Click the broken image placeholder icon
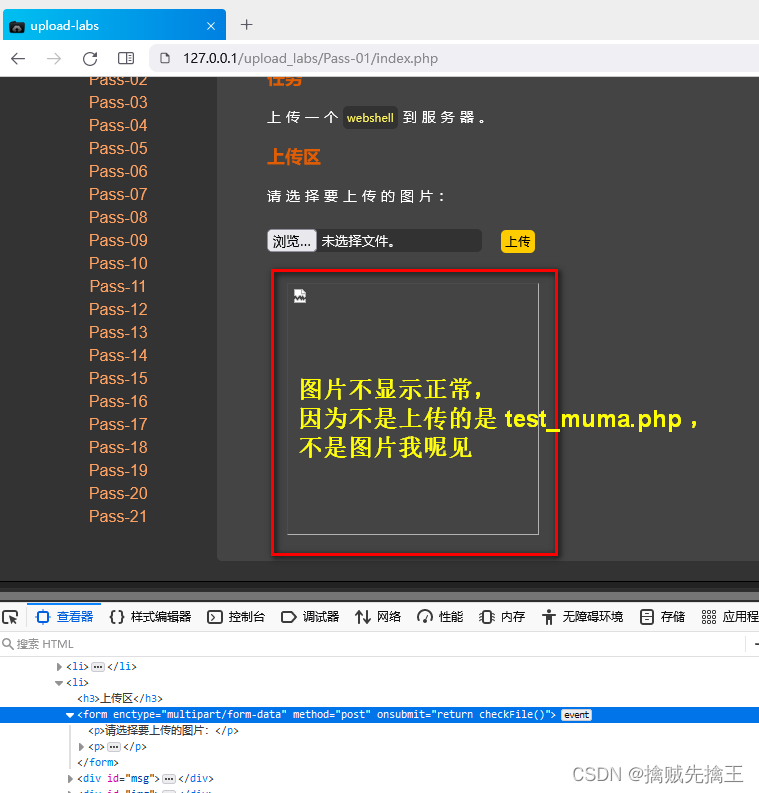This screenshot has height=793, width=759. click(x=300, y=296)
